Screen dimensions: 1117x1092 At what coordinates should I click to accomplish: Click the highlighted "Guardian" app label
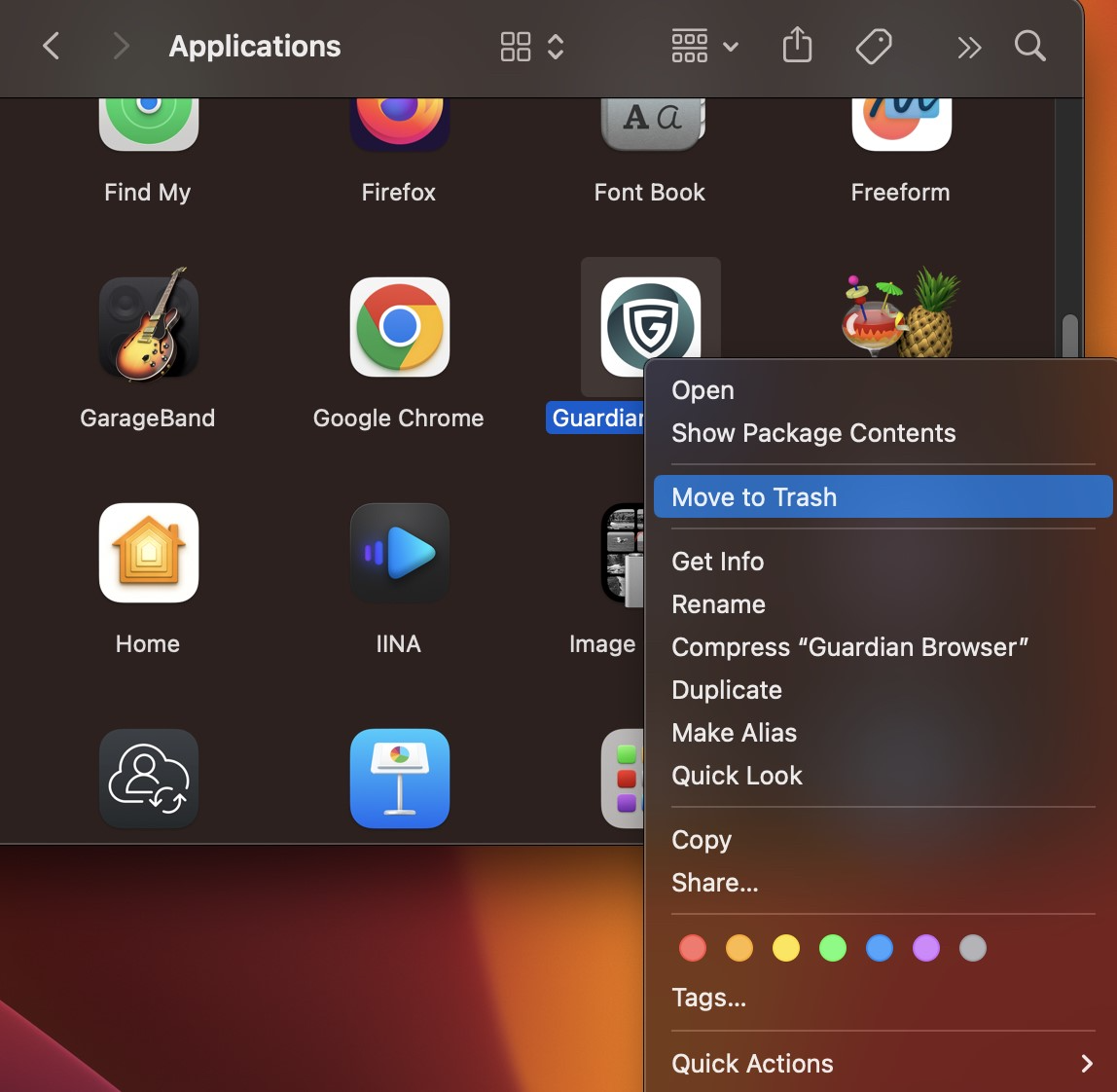point(595,418)
